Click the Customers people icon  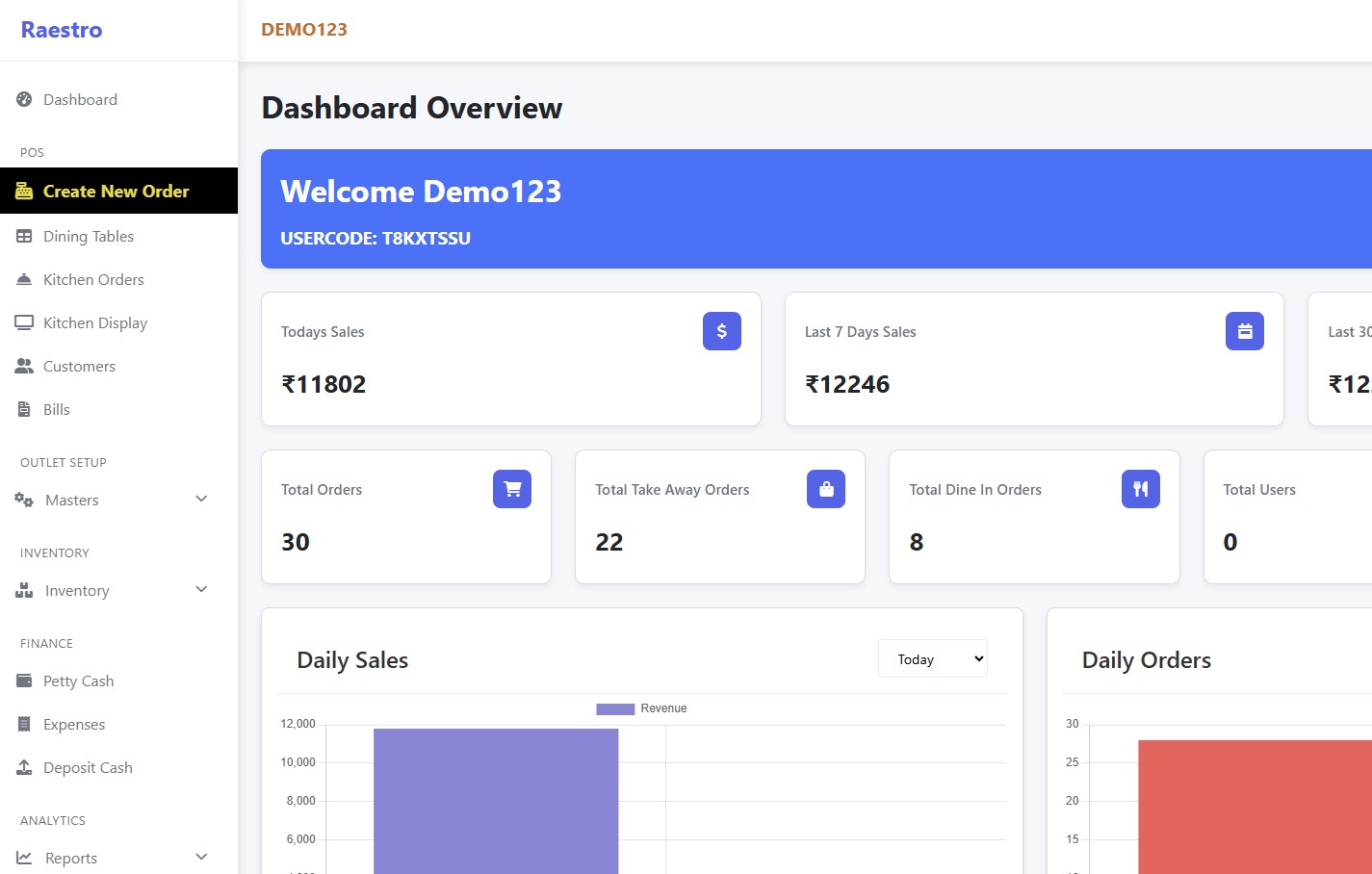point(23,366)
